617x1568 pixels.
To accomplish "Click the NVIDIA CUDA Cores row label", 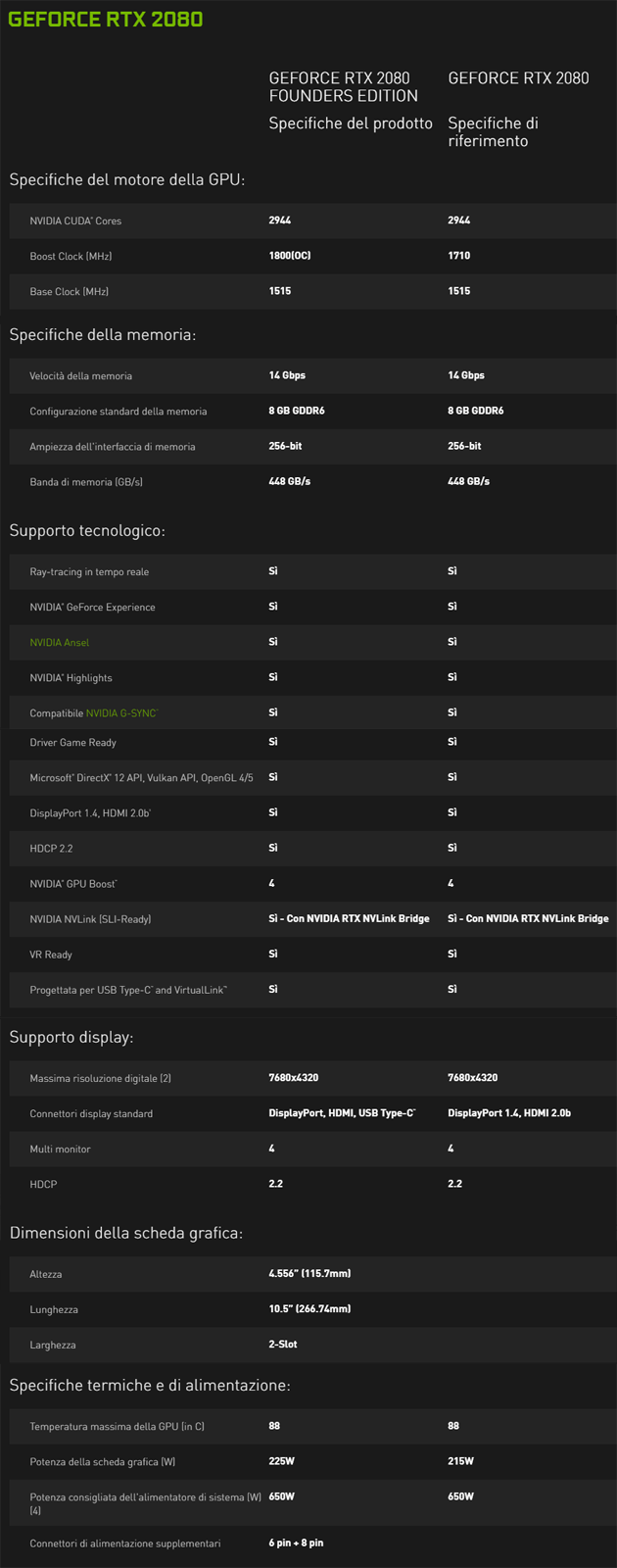I will 75,221.
